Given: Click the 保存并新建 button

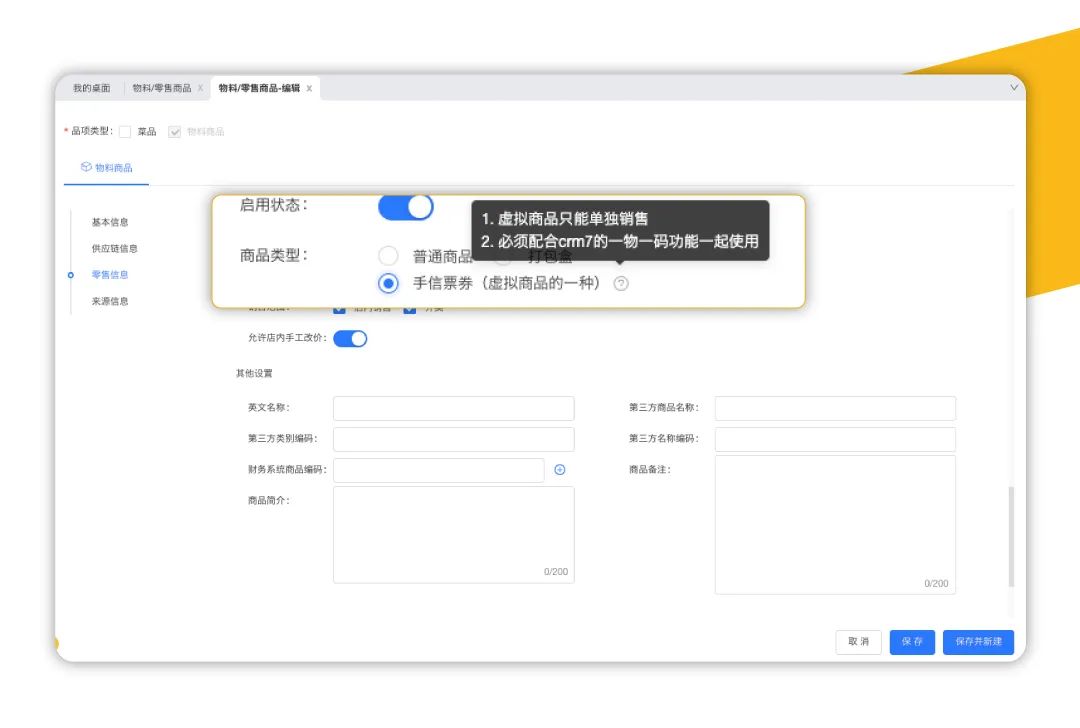Looking at the screenshot, I should tap(978, 642).
